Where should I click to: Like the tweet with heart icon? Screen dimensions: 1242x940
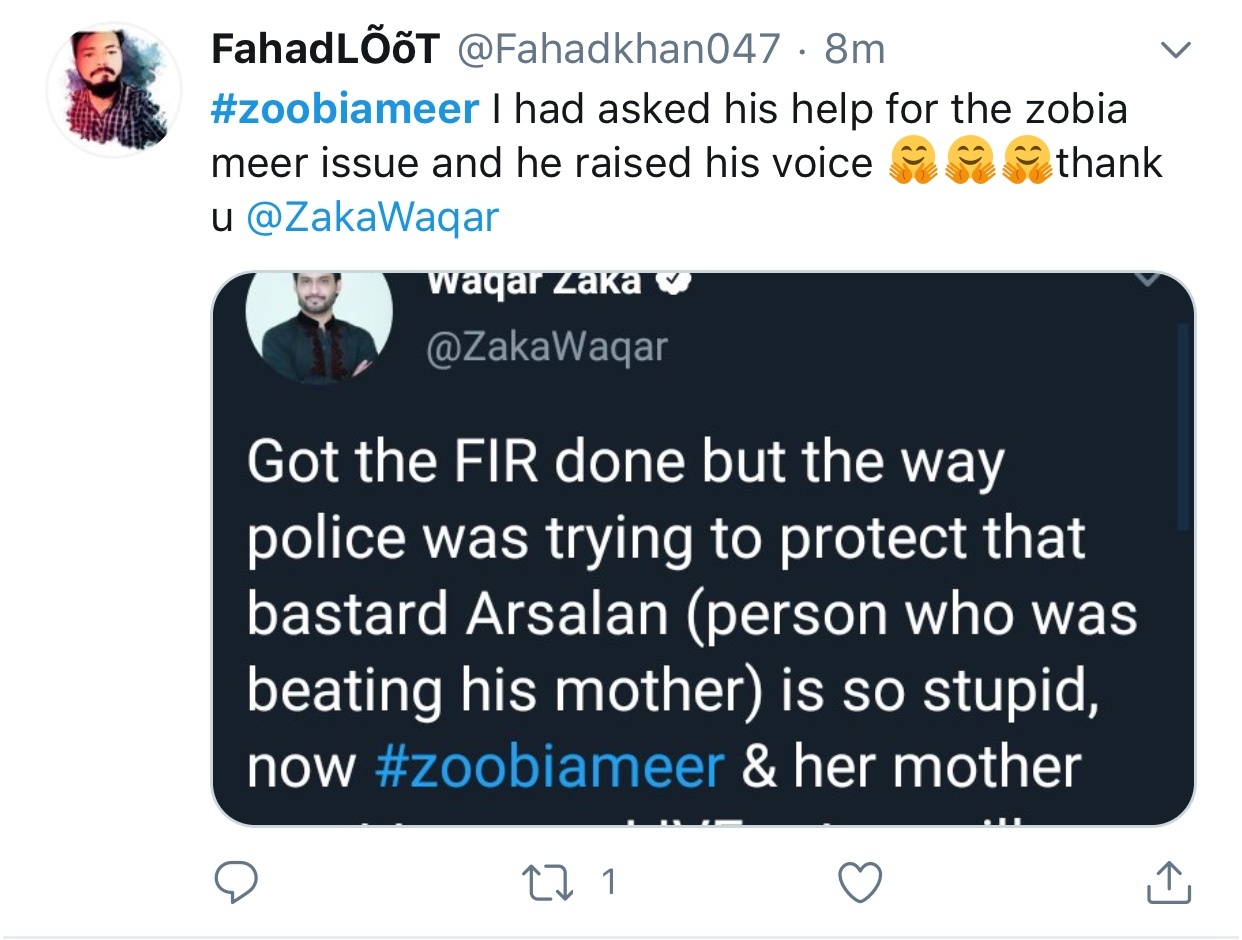point(859,882)
